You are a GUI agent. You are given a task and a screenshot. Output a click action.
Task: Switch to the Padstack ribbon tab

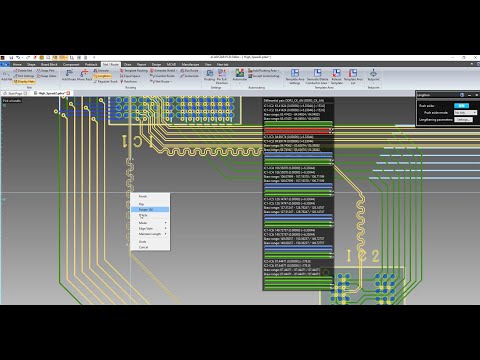click(x=91, y=64)
